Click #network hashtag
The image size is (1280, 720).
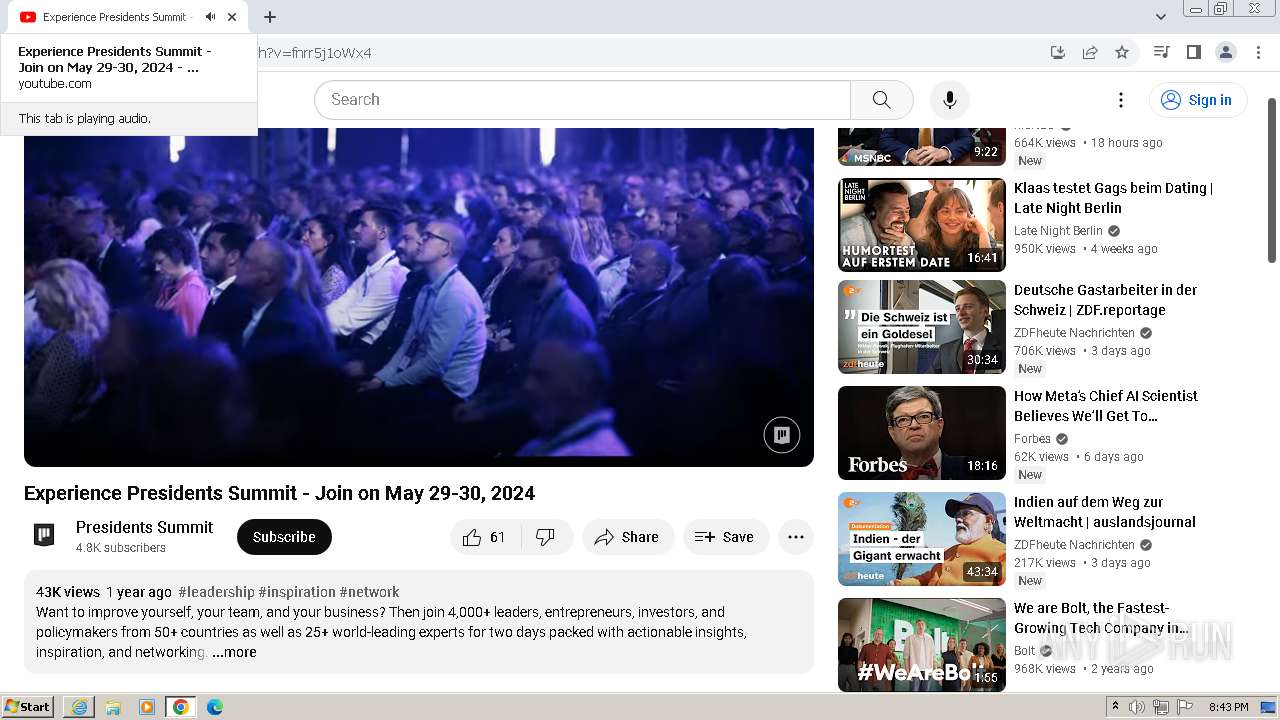(x=369, y=592)
